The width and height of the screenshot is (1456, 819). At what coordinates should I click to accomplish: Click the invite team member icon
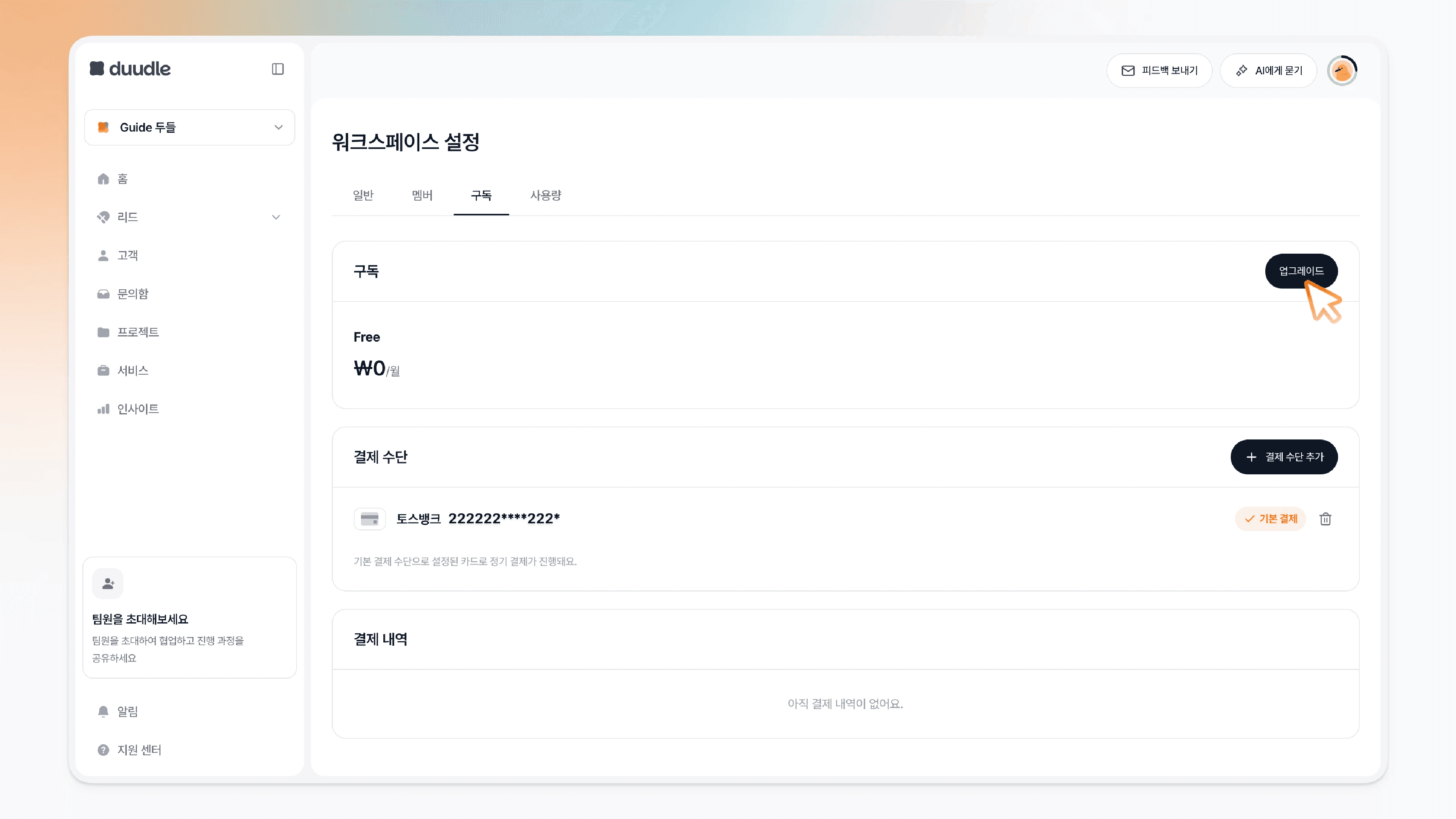coord(108,583)
